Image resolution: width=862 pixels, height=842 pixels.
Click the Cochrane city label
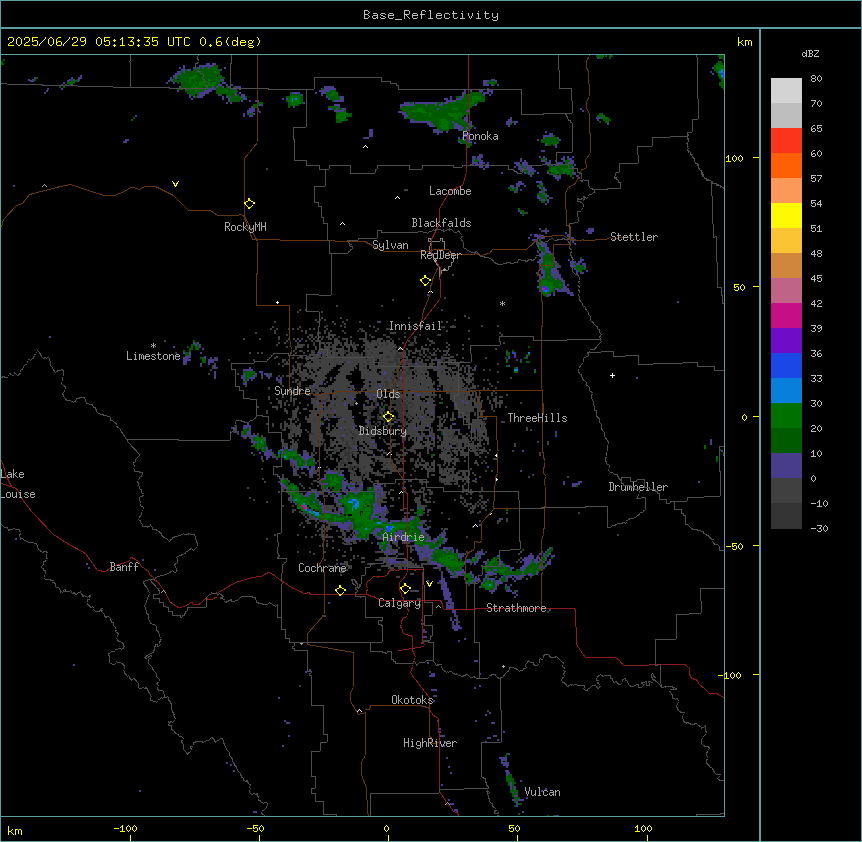322,568
